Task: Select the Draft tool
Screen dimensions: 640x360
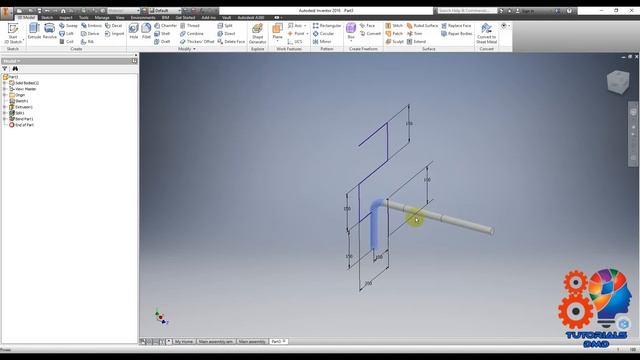Action: pyautogui.click(x=162, y=42)
